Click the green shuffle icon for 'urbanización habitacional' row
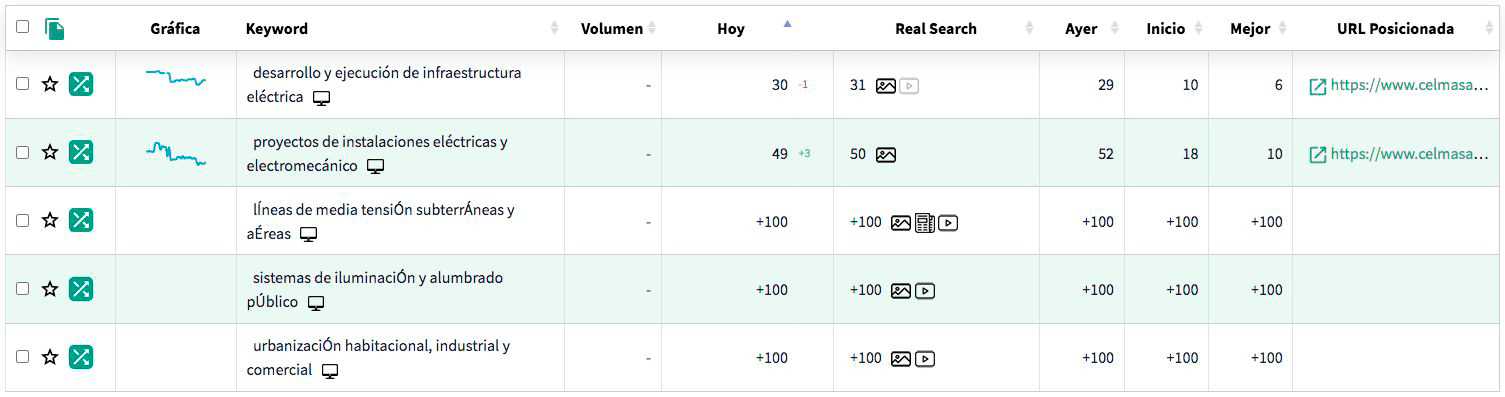 (81, 357)
